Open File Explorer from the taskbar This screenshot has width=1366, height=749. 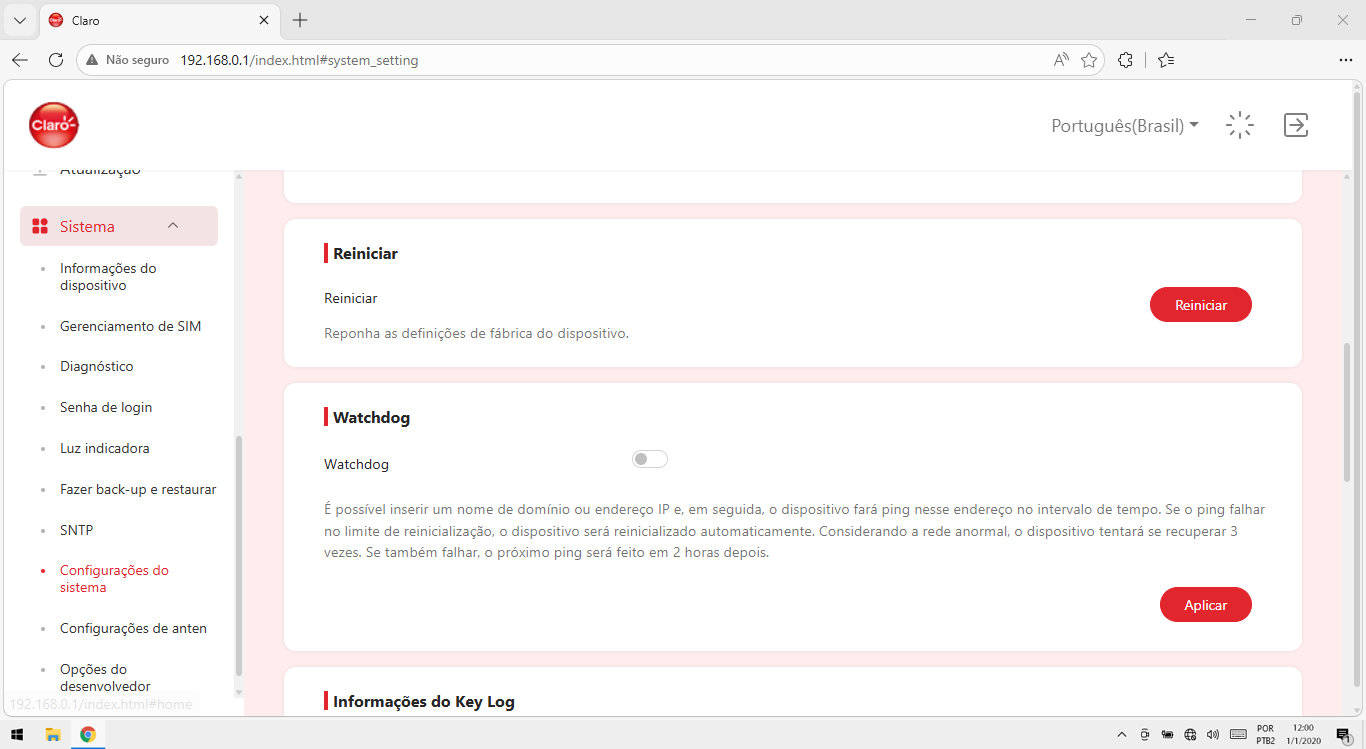pyautogui.click(x=53, y=734)
